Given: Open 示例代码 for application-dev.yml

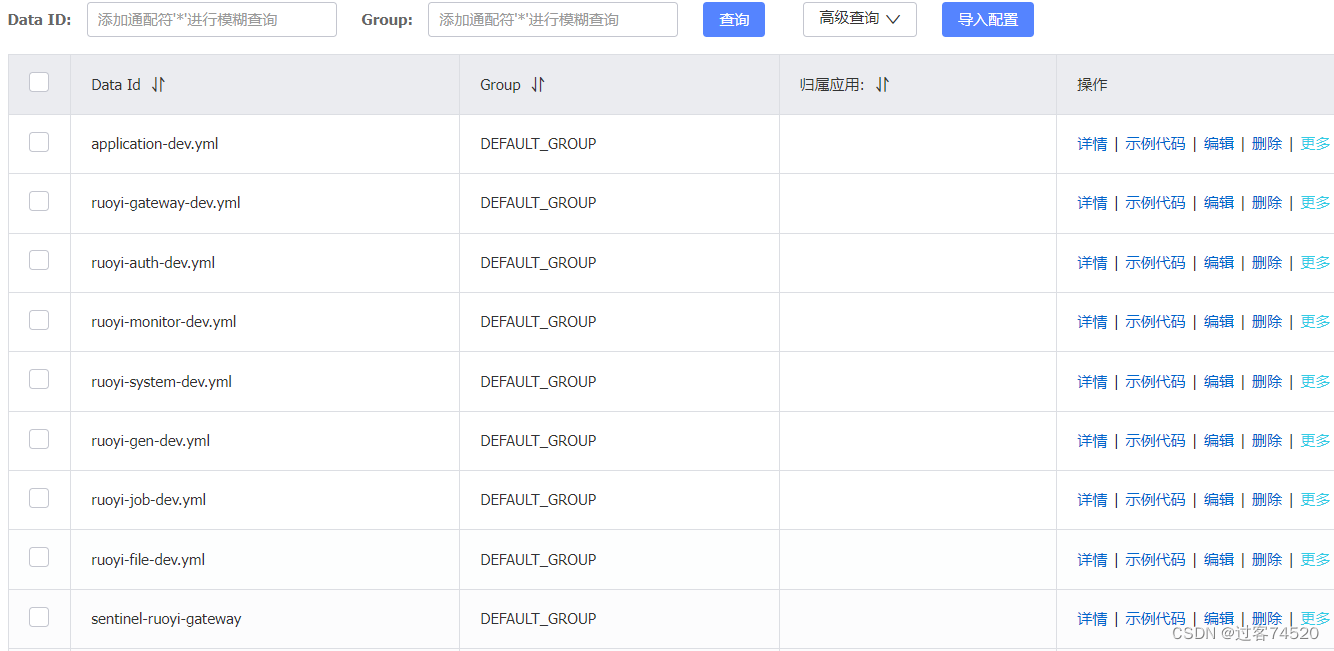Looking at the screenshot, I should pos(1155,144).
